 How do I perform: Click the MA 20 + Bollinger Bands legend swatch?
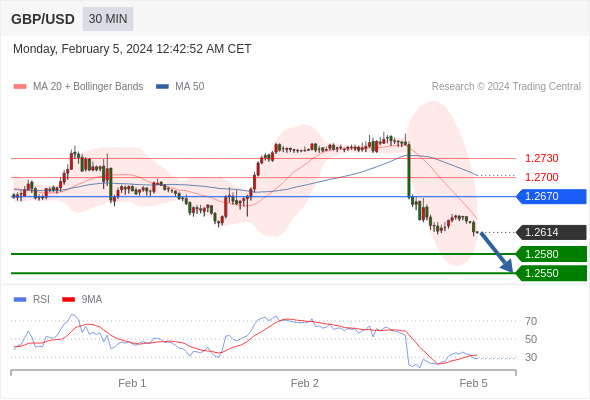tap(20, 87)
